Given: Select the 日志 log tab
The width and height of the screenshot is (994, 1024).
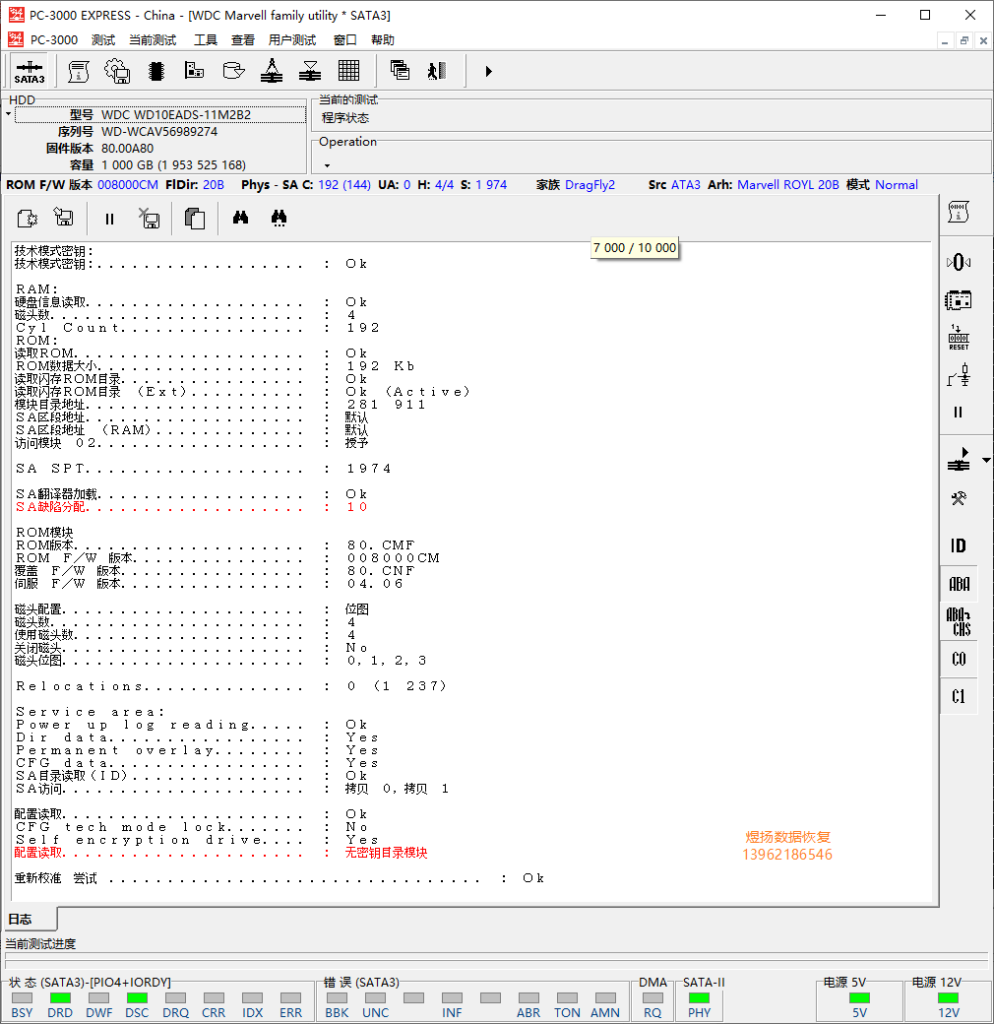Looking at the screenshot, I should [21, 919].
